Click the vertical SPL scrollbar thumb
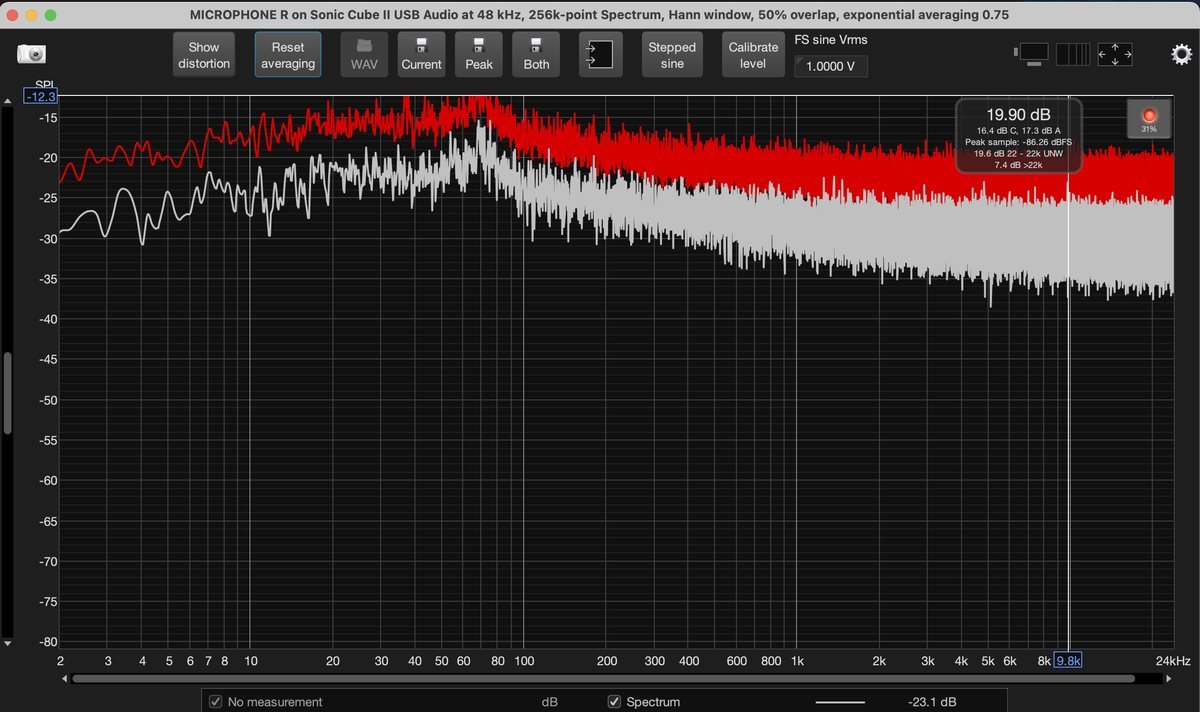Image resolution: width=1200 pixels, height=712 pixels. (8, 392)
